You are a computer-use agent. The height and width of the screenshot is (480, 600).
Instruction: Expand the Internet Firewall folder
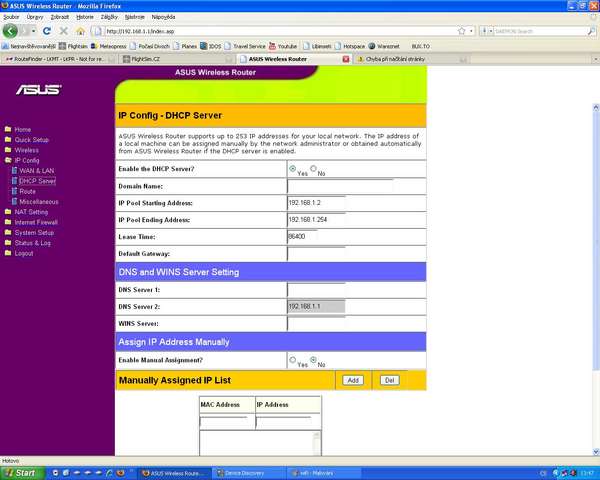point(8,222)
